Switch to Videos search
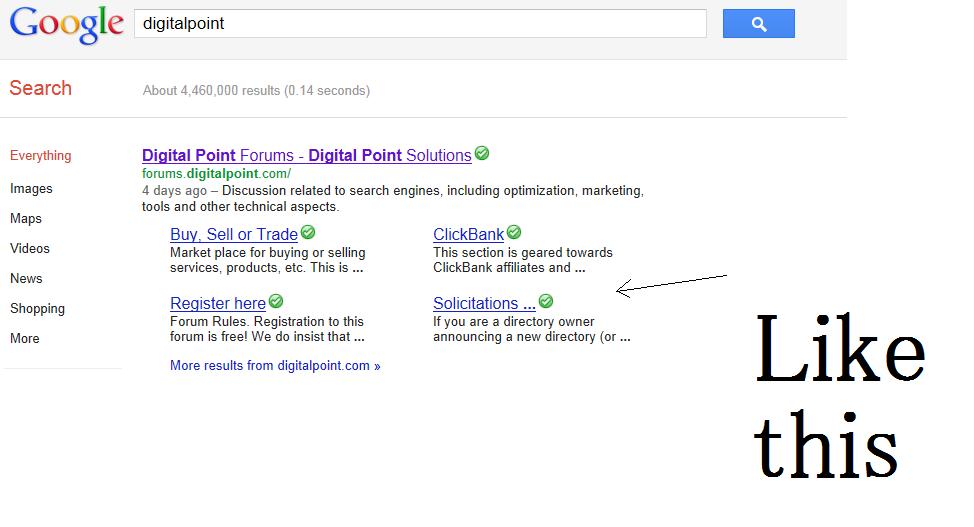 [x=30, y=249]
